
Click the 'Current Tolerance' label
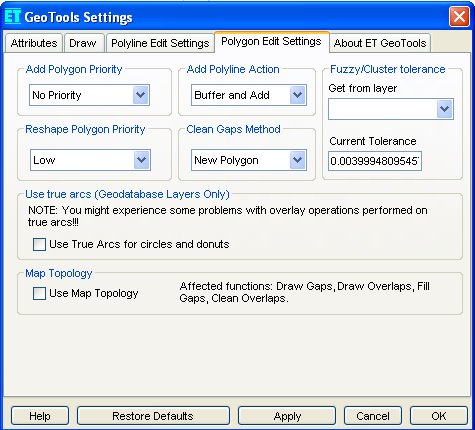click(x=373, y=141)
